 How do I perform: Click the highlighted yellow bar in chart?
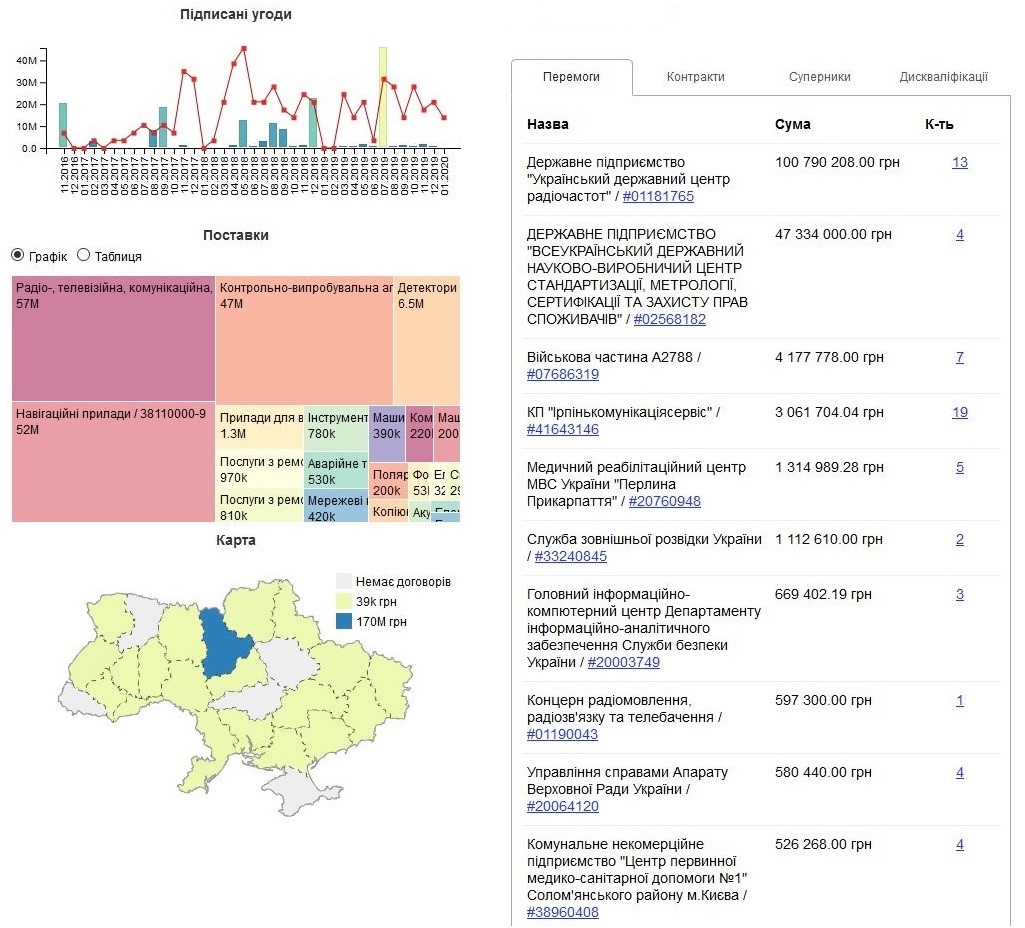[x=382, y=97]
